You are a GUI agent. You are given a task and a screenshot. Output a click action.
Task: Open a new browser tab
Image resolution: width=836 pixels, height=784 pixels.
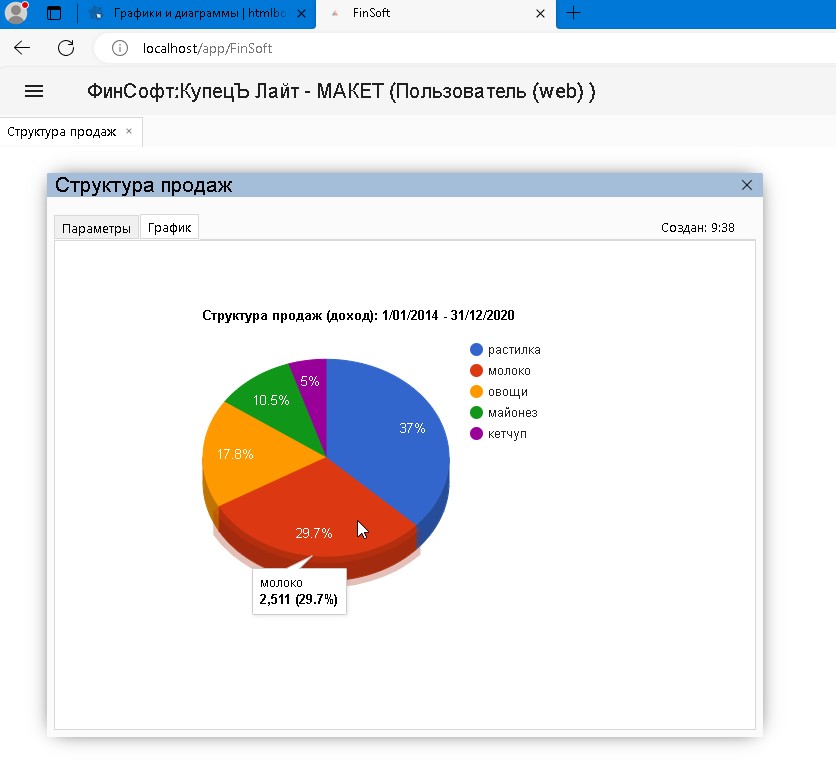pos(573,13)
